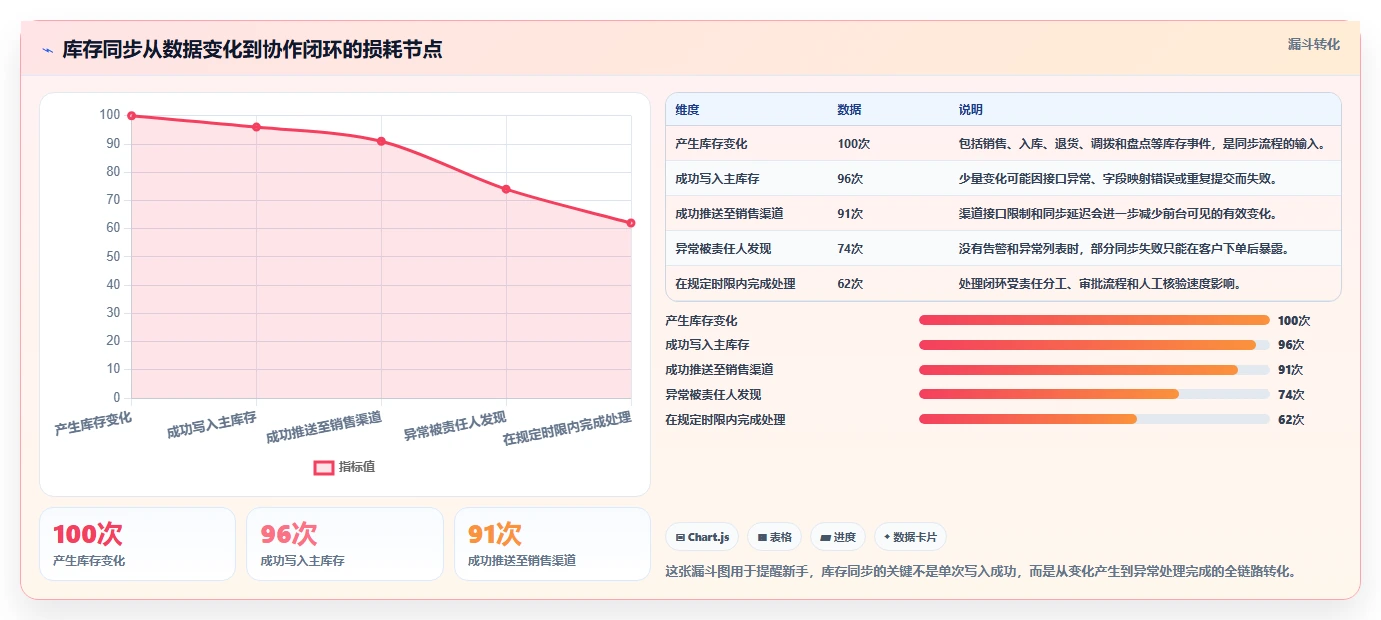The height and width of the screenshot is (620, 1381).
Task: Toggle the 指标值 legend swatch
Action: click(324, 467)
